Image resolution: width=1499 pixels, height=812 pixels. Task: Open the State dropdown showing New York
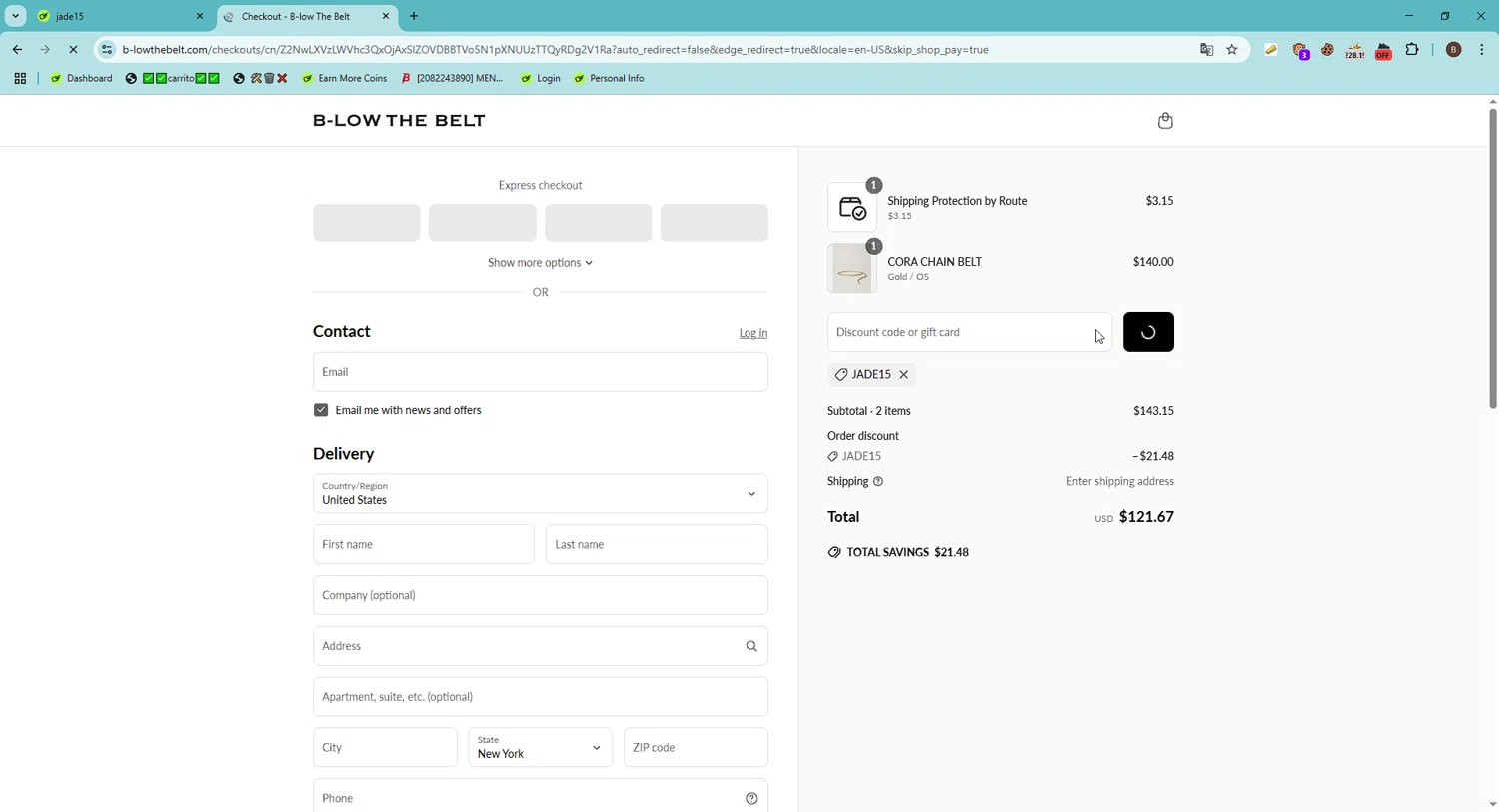(540, 748)
